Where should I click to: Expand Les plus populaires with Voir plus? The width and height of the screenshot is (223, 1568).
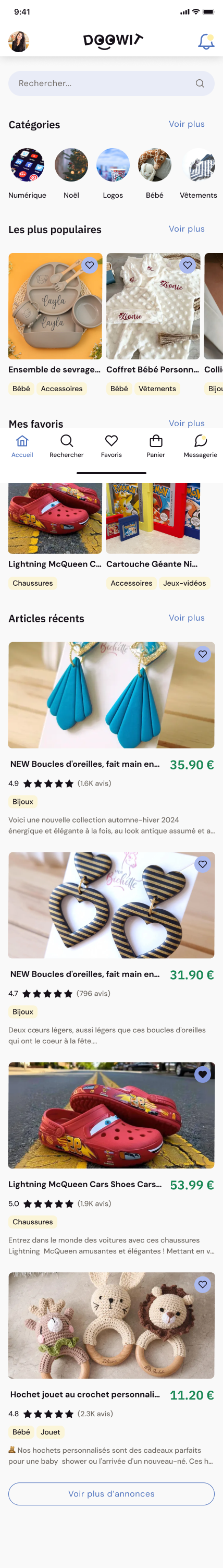click(x=187, y=229)
